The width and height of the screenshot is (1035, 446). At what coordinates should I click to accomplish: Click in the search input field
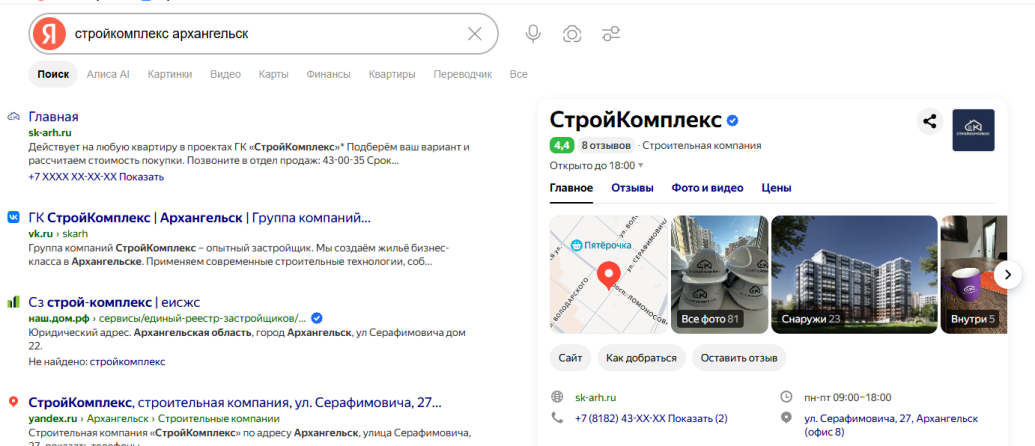pos(264,34)
